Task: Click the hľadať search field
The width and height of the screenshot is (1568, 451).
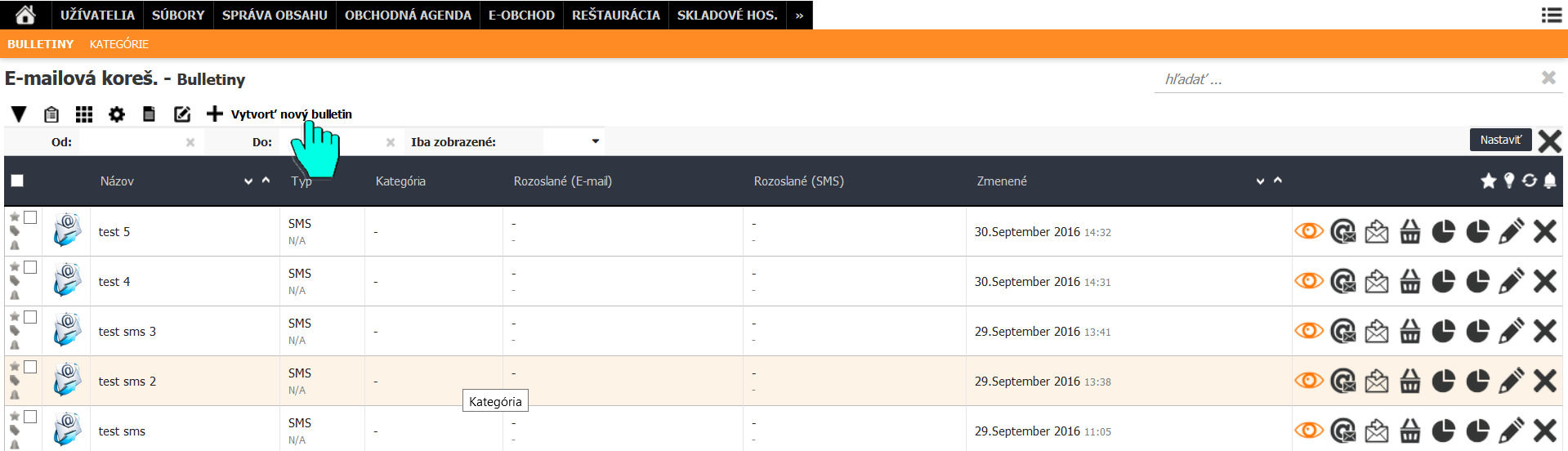Action: (x=1348, y=79)
